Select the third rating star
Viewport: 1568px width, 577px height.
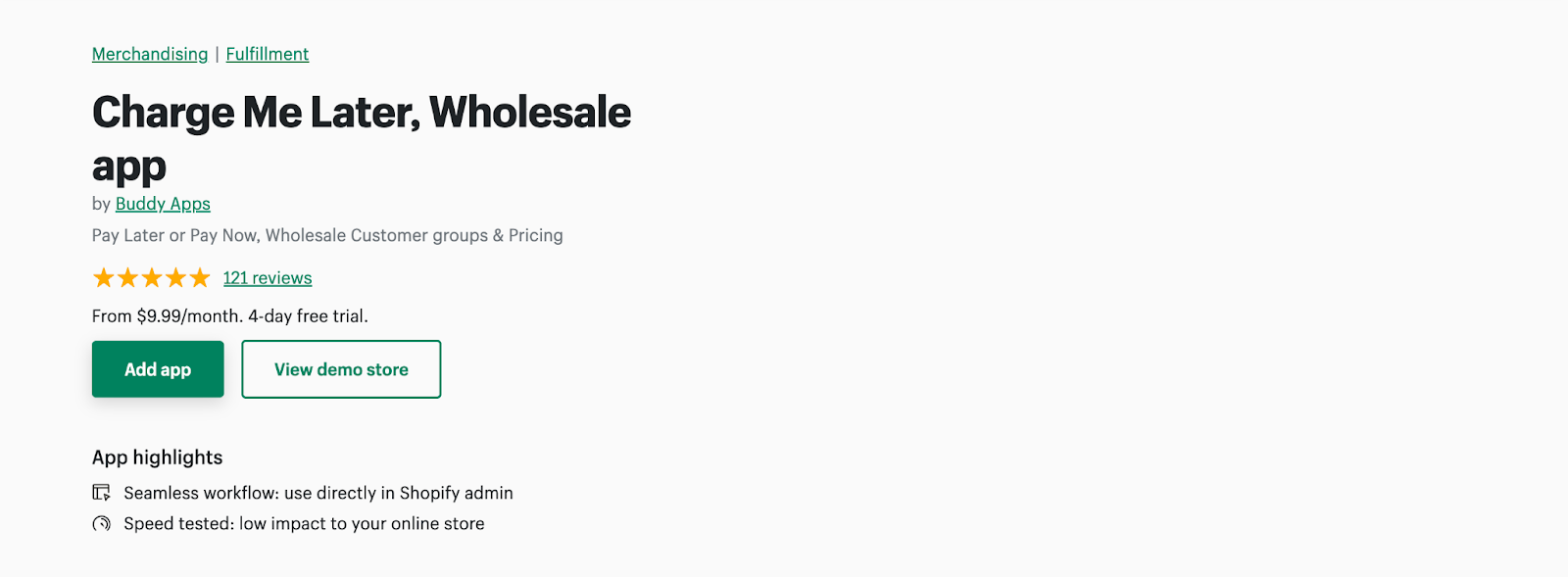[152, 278]
